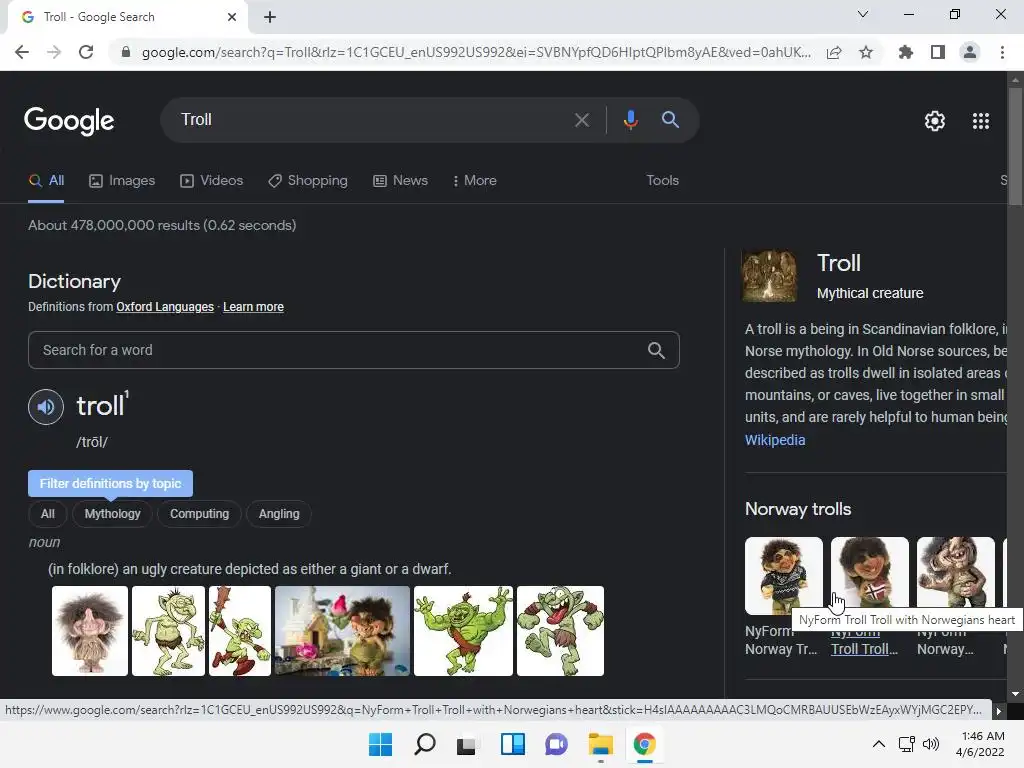1024x768 pixels.
Task: Switch to the Shopping tab
Action: point(308,181)
